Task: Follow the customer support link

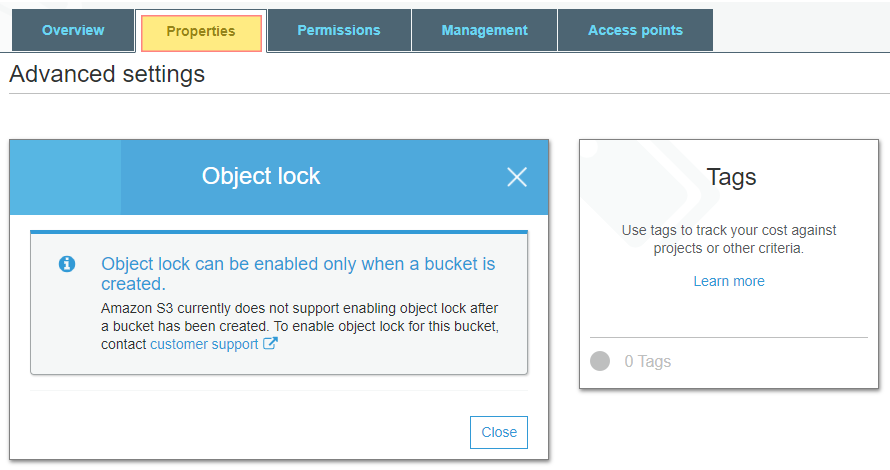Action: pyautogui.click(x=204, y=345)
